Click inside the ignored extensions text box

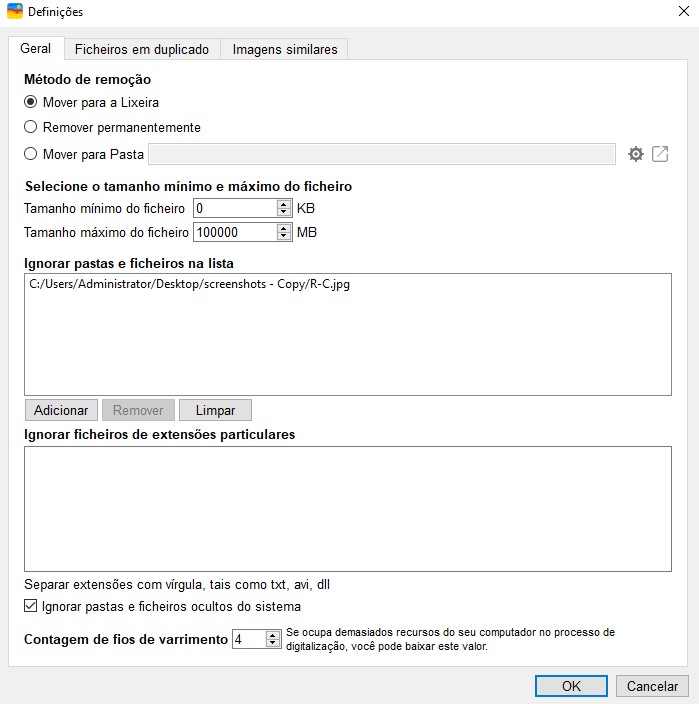pos(347,508)
